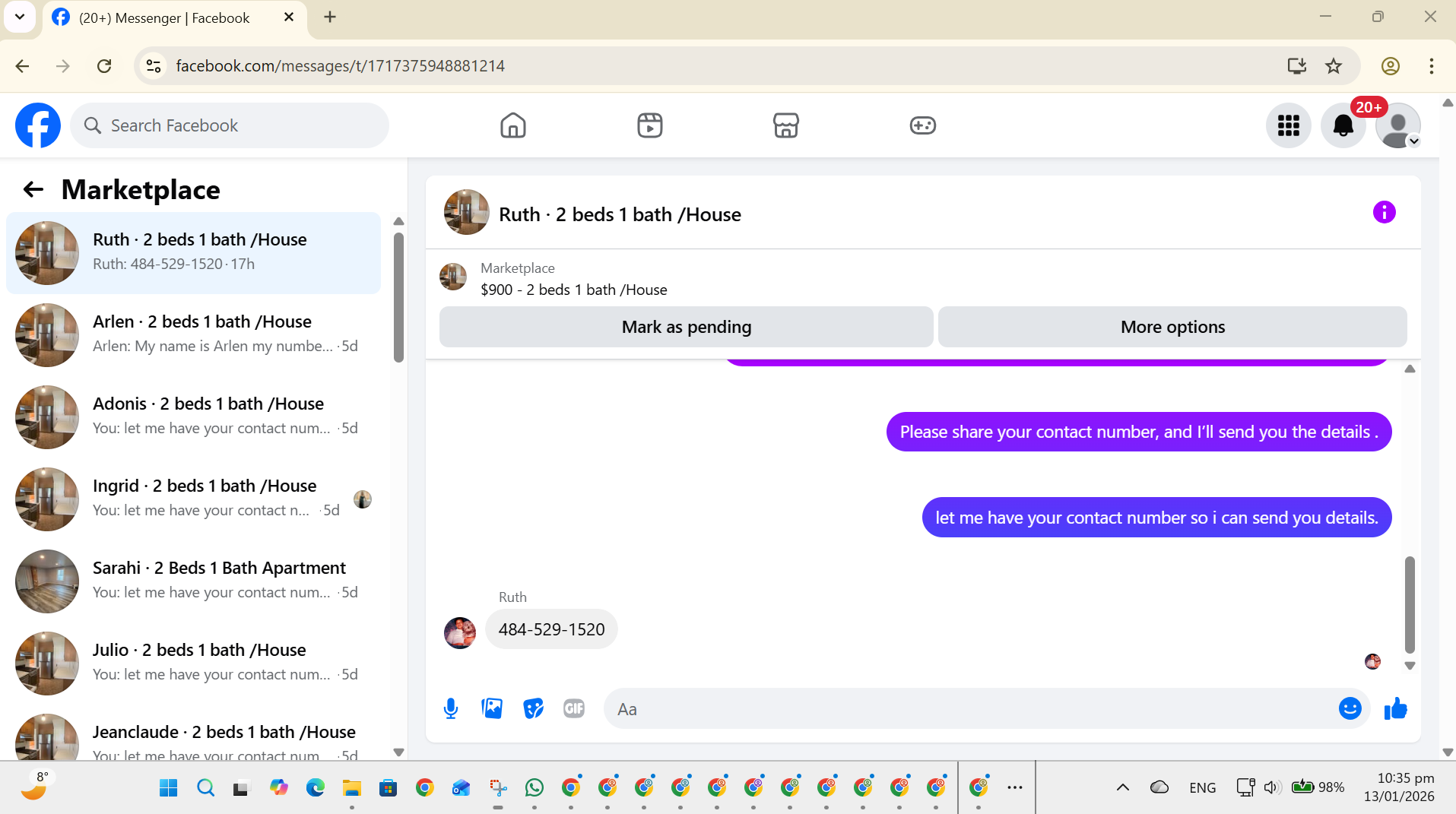Click the chat messages scrollbar thumb
This screenshot has height=814, width=1456.
point(1410,604)
